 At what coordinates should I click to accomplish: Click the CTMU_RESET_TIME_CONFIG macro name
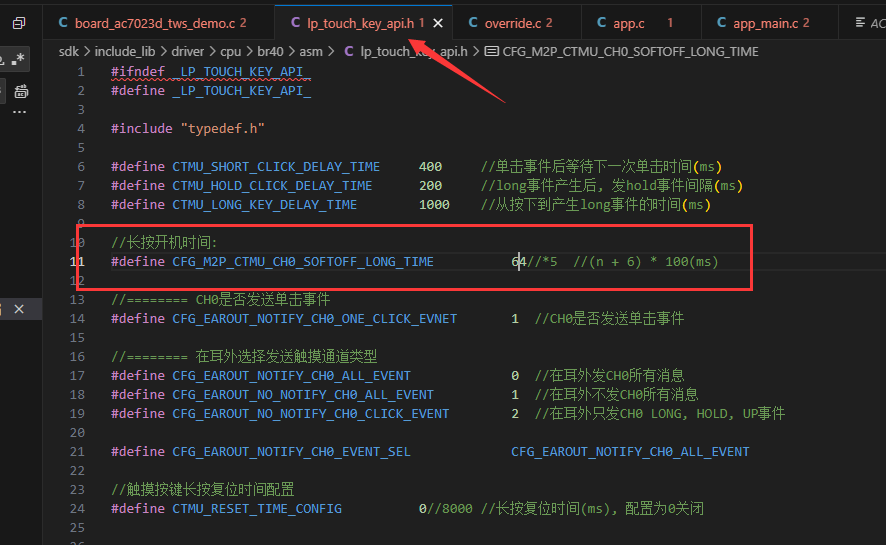[x=257, y=508]
